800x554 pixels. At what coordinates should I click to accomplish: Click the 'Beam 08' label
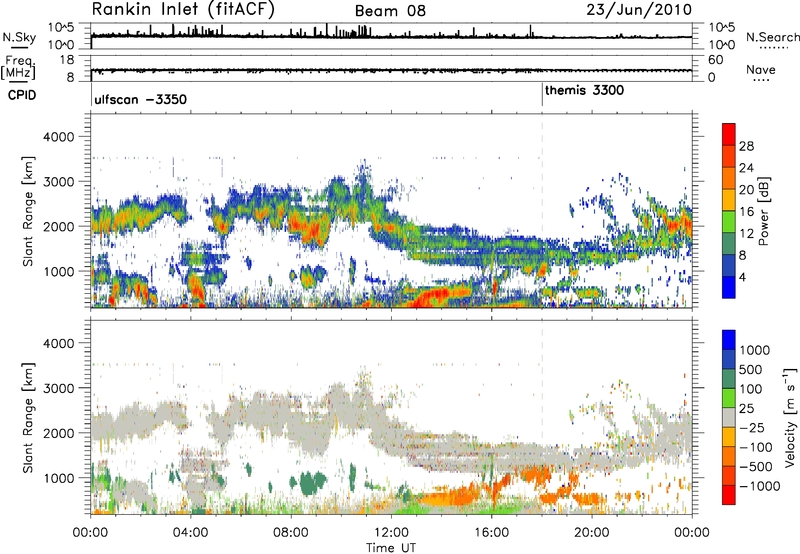[x=390, y=11]
